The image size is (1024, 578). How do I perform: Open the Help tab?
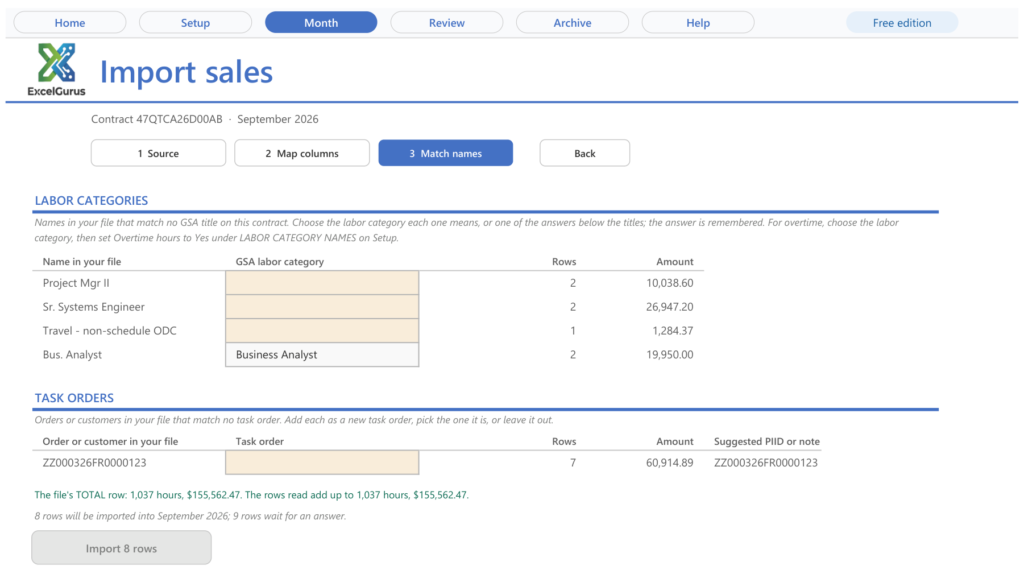pos(698,23)
